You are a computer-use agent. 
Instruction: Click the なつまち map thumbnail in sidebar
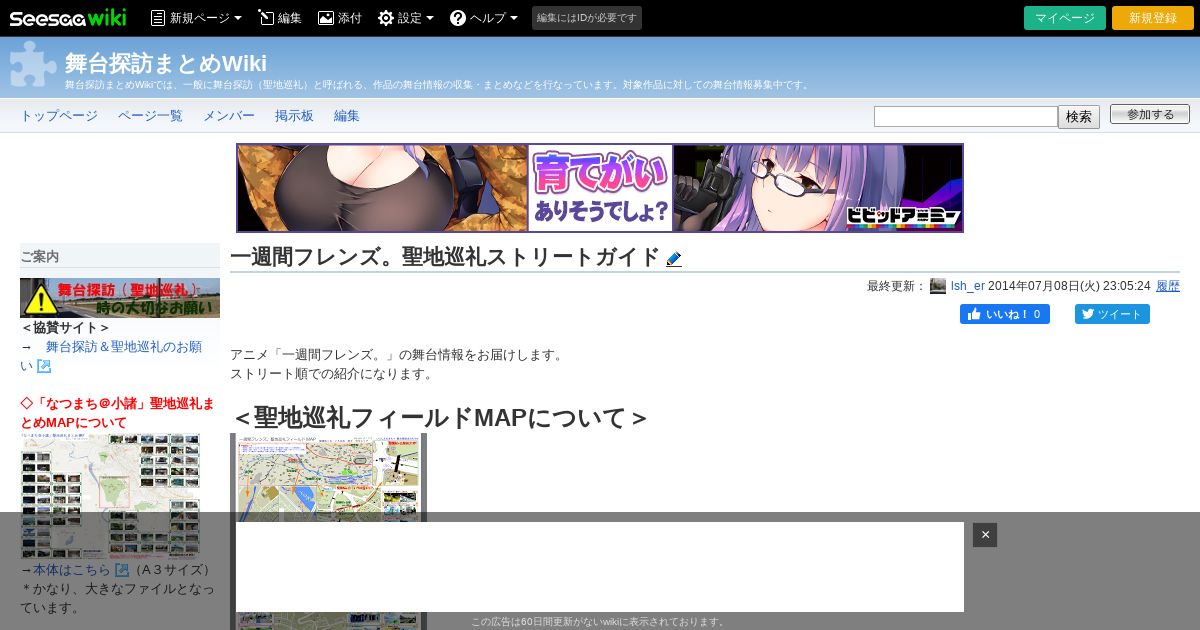point(110,496)
